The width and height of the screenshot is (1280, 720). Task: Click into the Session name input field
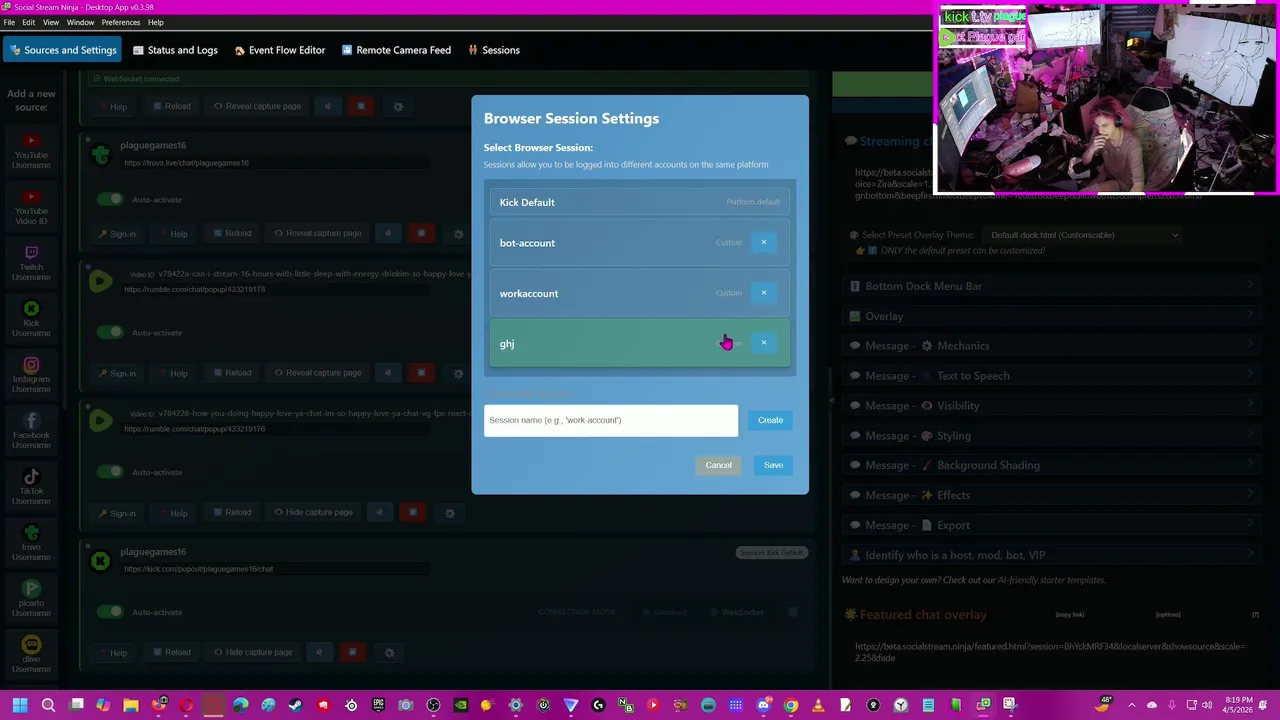tap(611, 420)
